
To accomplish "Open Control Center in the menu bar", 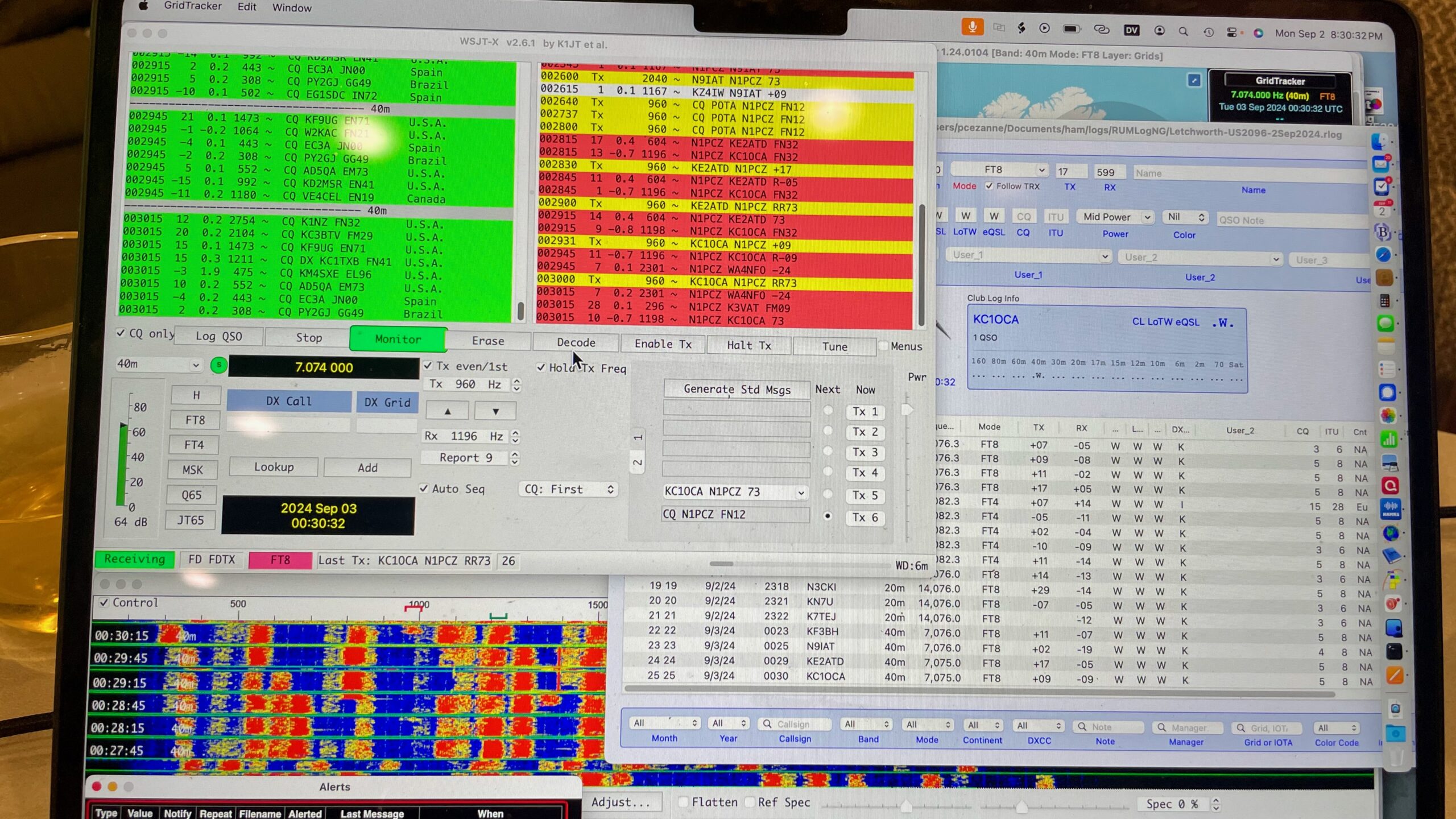I will pyautogui.click(x=1232, y=32).
